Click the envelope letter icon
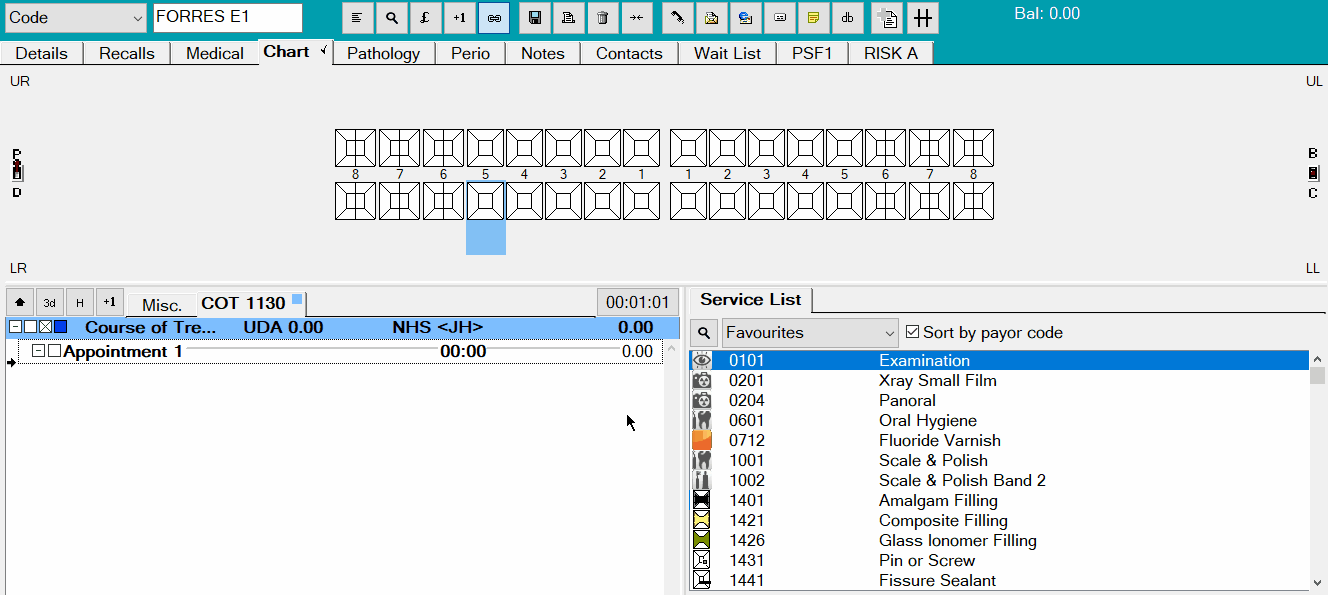 point(711,18)
